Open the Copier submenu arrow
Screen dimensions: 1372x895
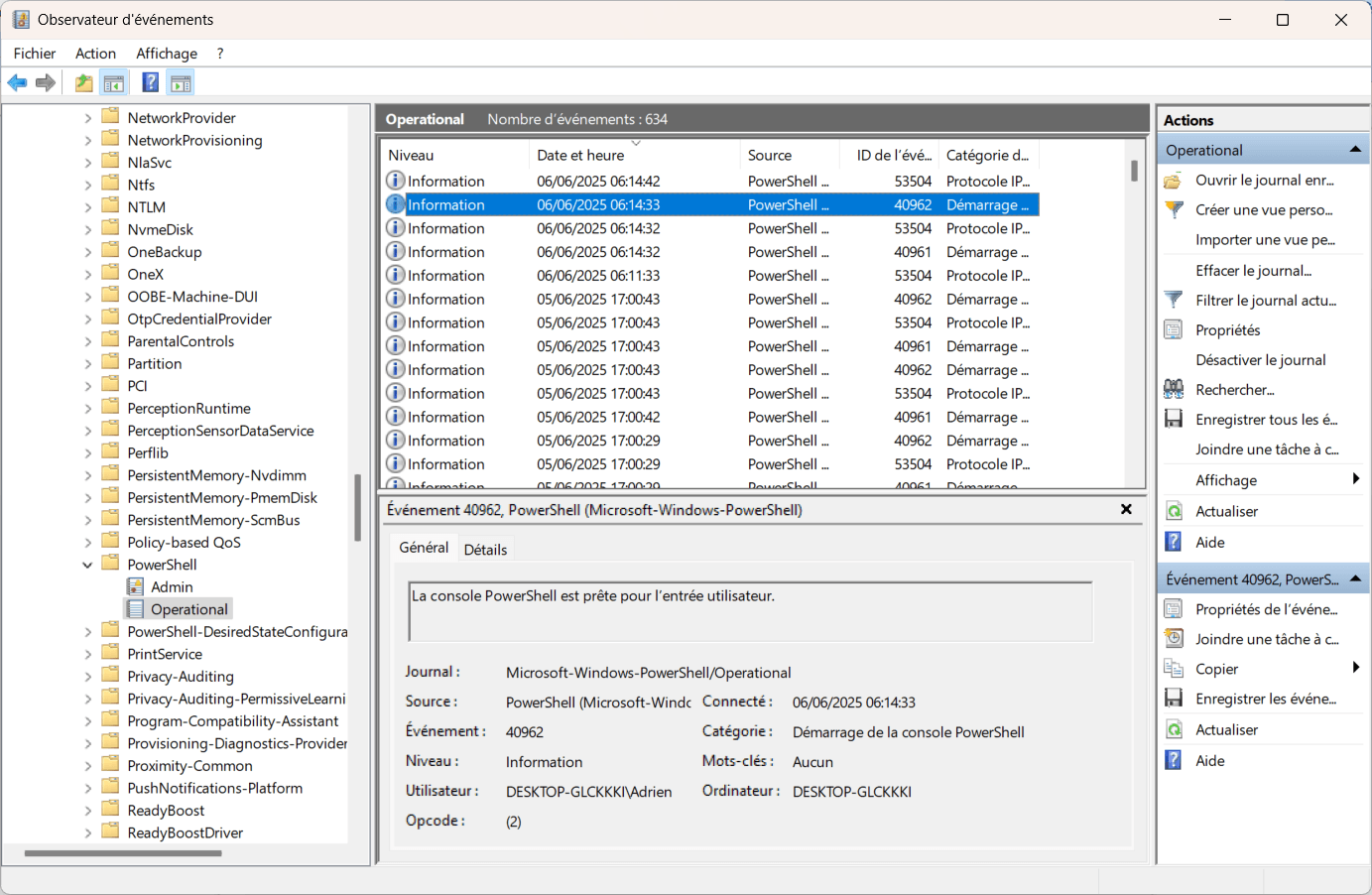(1355, 668)
